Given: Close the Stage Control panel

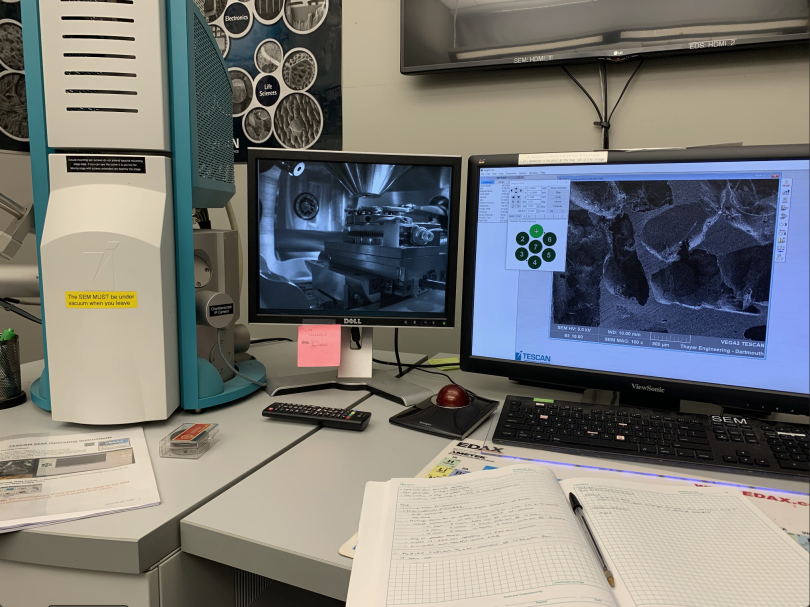Looking at the screenshot, I should (566, 182).
